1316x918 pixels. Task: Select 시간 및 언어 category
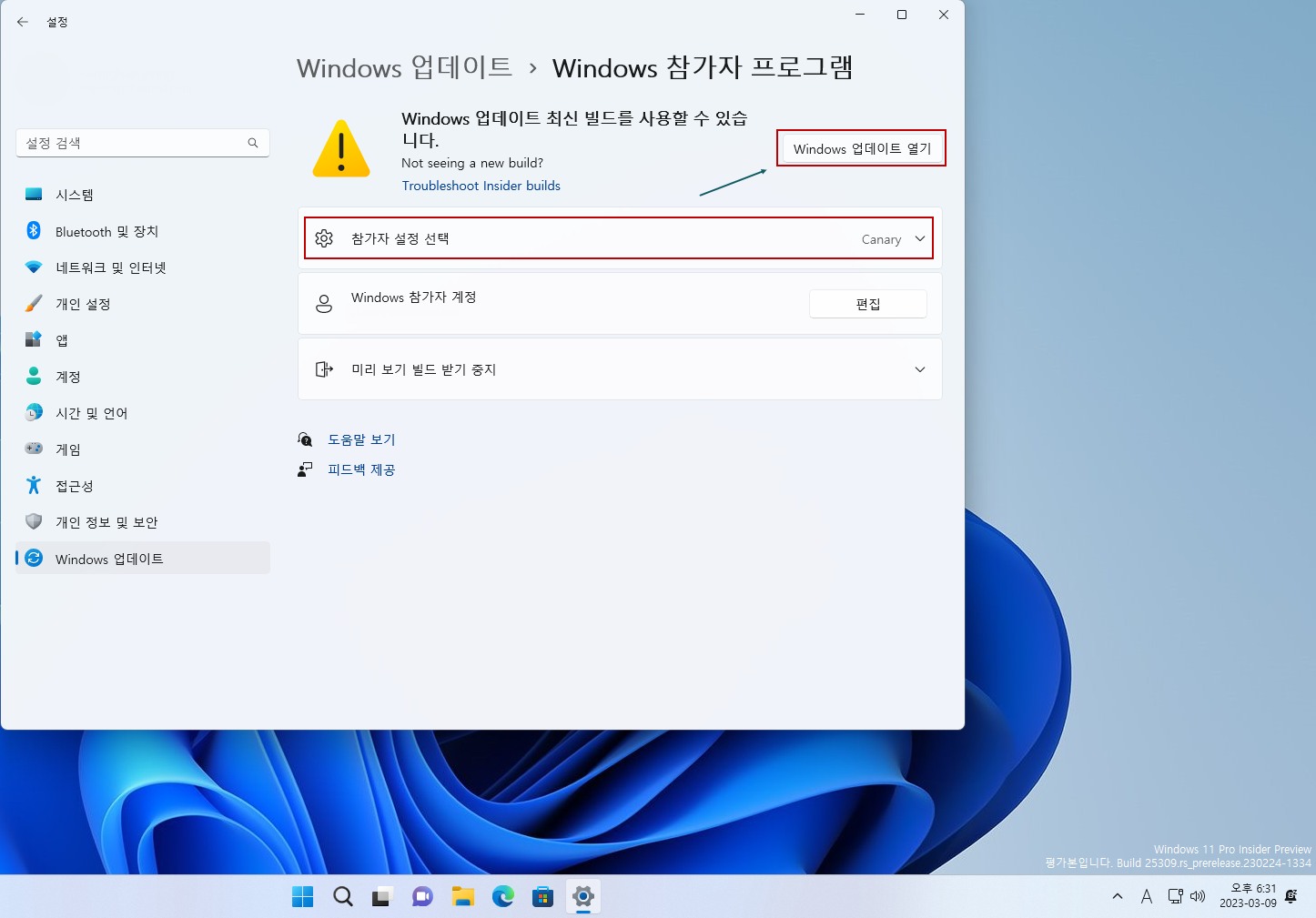point(143,413)
